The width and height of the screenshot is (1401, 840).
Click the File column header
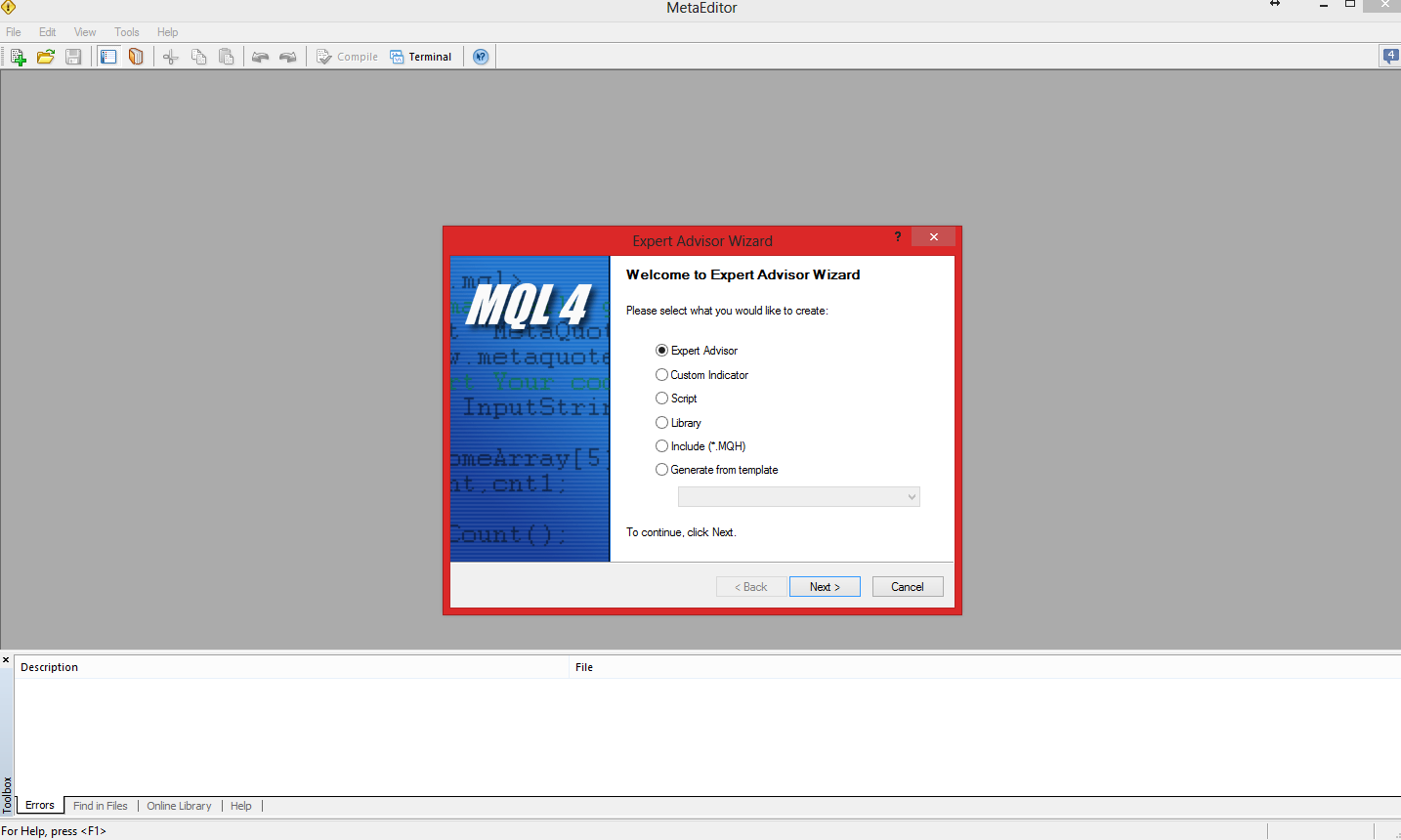pyautogui.click(x=985, y=667)
